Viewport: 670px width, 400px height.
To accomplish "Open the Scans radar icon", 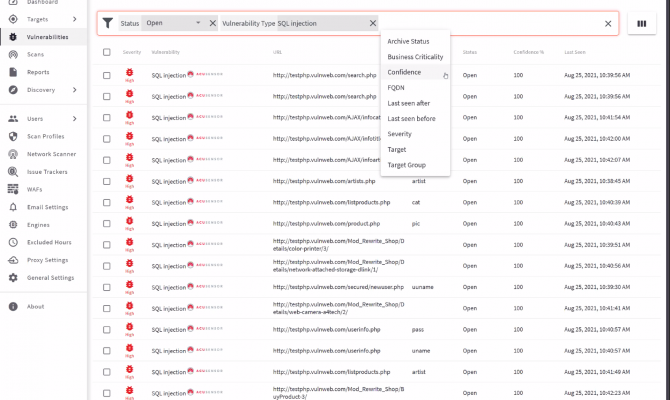I will 13,55.
